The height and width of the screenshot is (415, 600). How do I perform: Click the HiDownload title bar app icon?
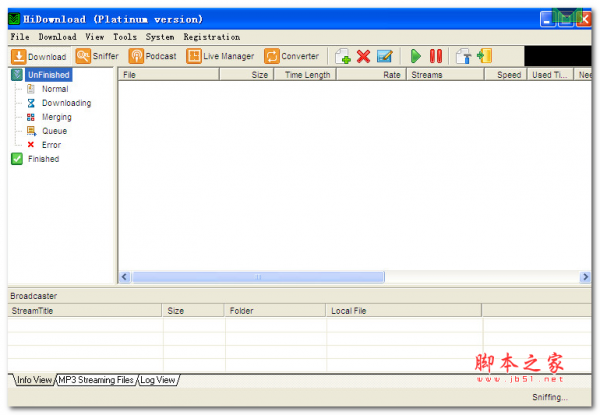[x=14, y=19]
